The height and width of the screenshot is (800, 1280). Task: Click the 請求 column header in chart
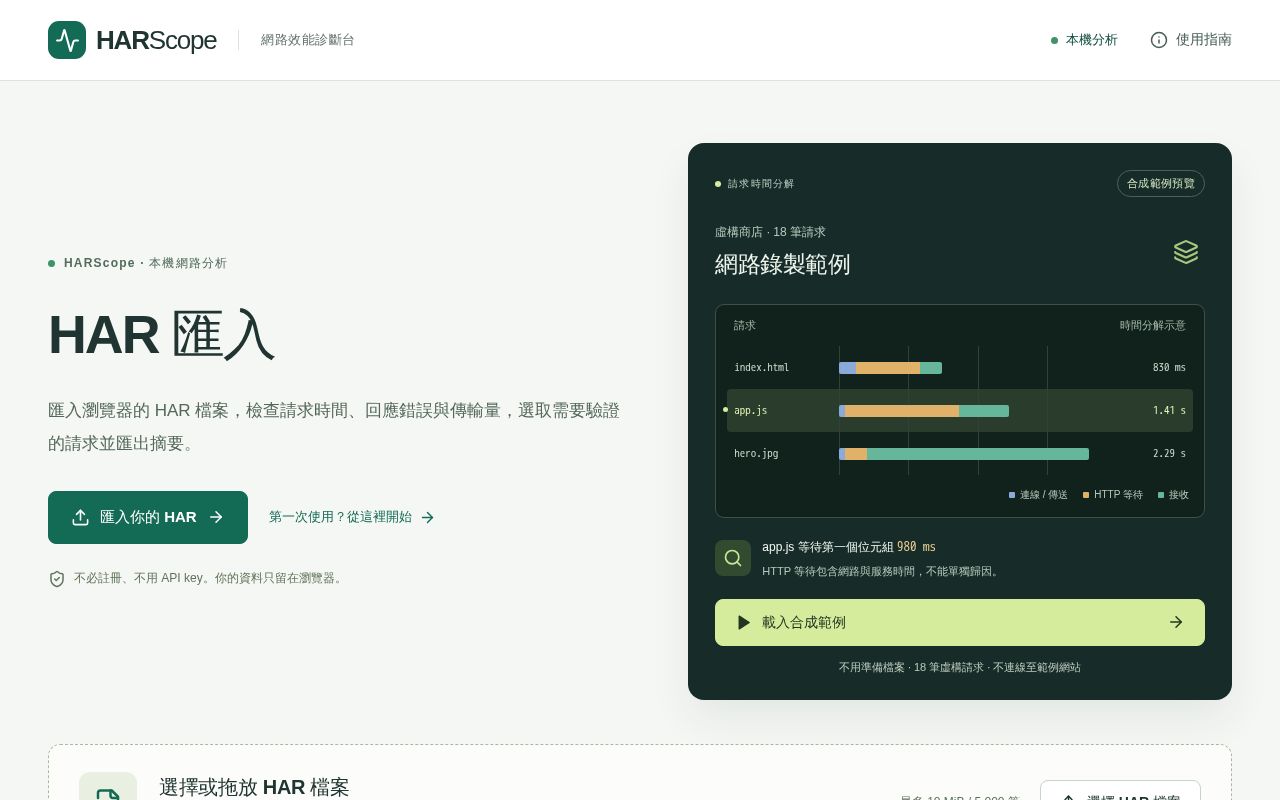coord(745,326)
